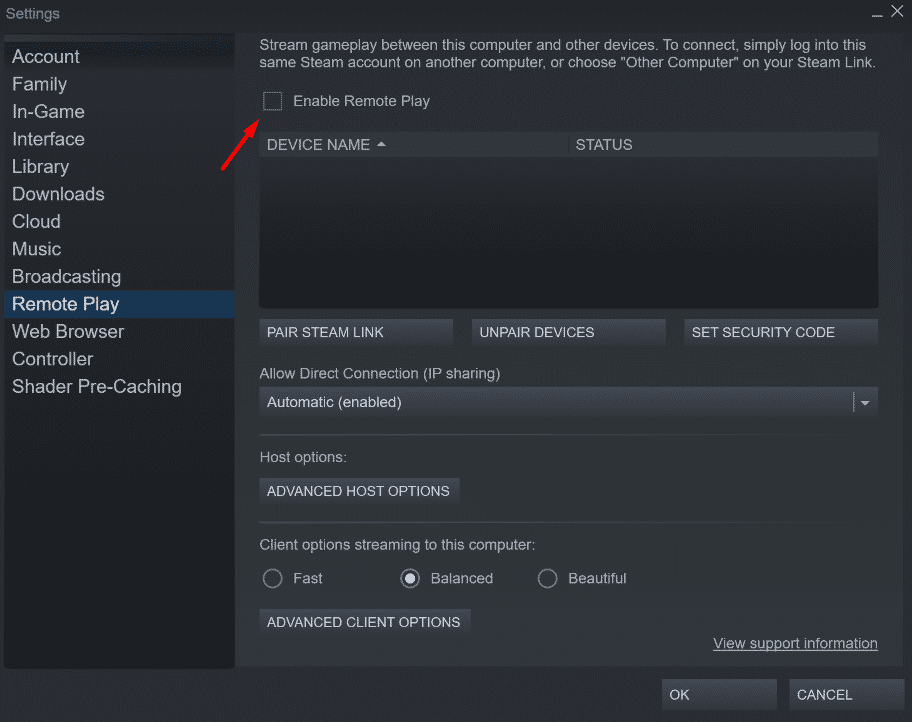Go to Controller settings
This screenshot has width=912, height=722.
[119, 359]
